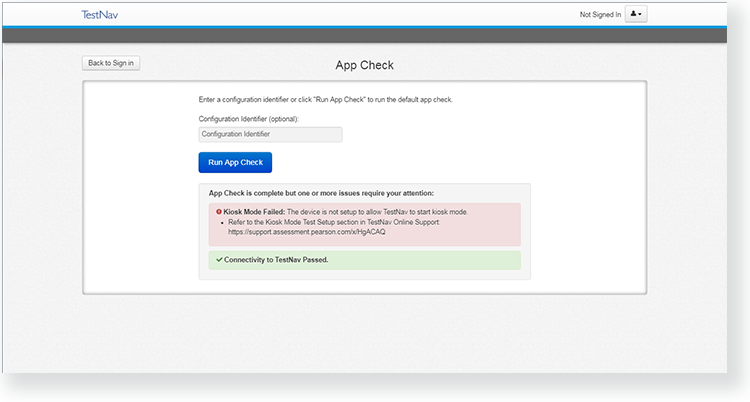Click the App Check page heading
Viewport: 750px width, 402px height.
point(364,66)
